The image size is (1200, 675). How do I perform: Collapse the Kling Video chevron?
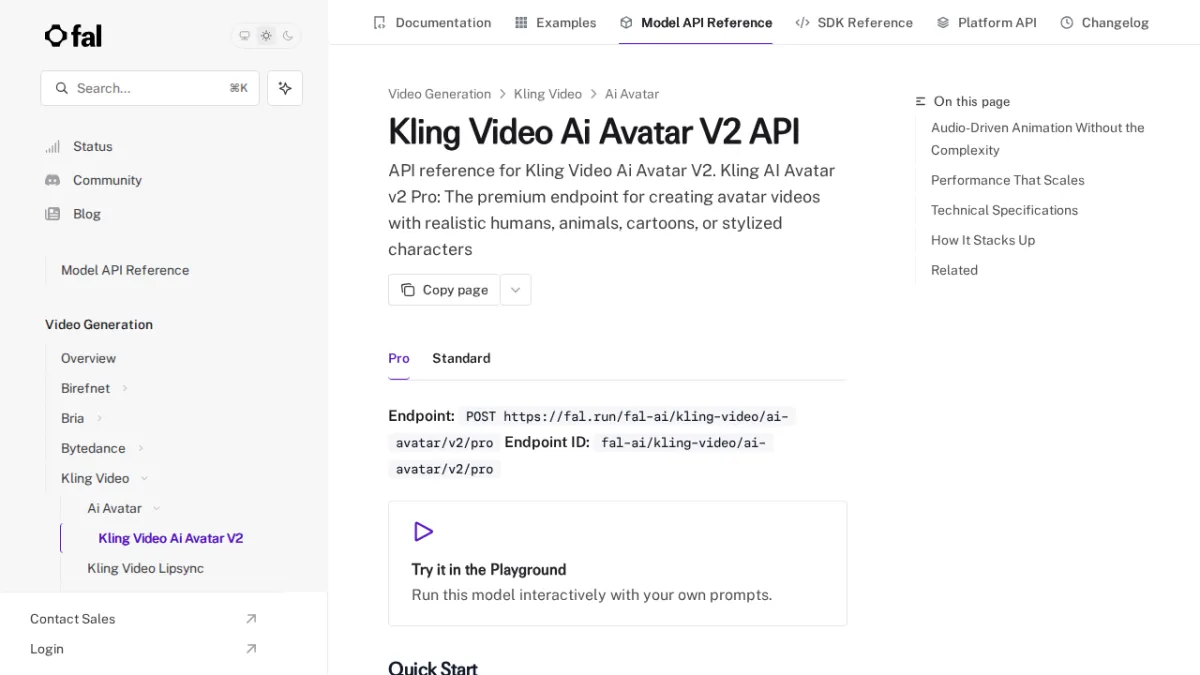145,478
